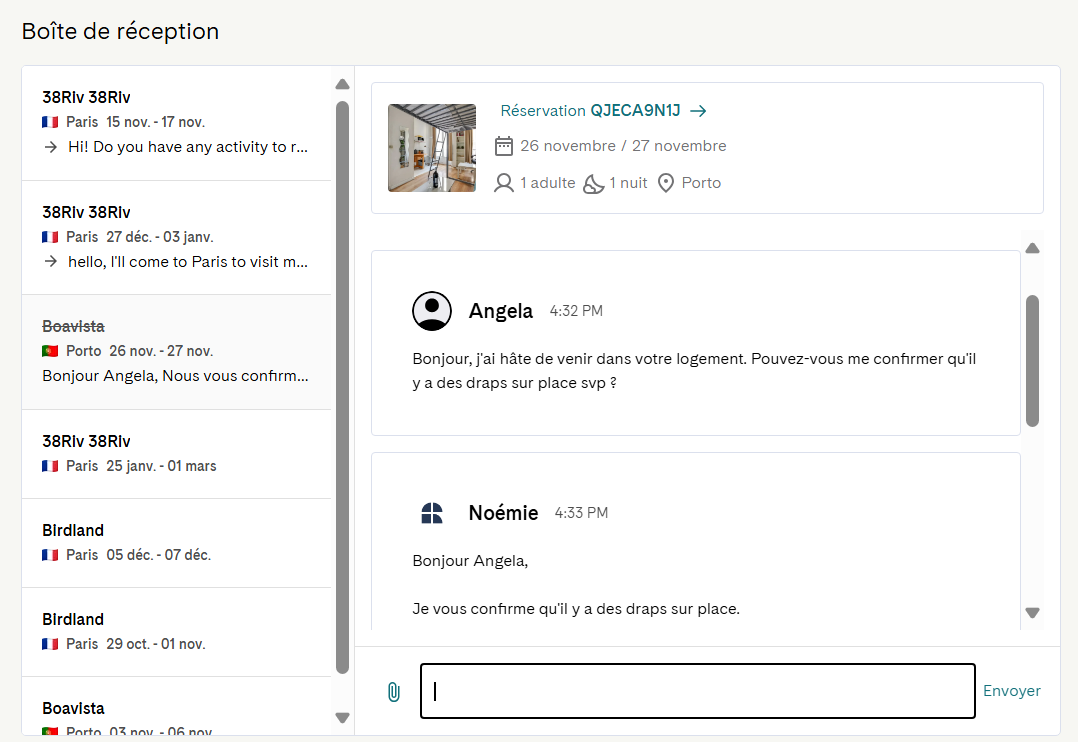This screenshot has height=742, width=1078.
Task: Open the Réservation QJECA9N1J link
Action: [x=590, y=111]
